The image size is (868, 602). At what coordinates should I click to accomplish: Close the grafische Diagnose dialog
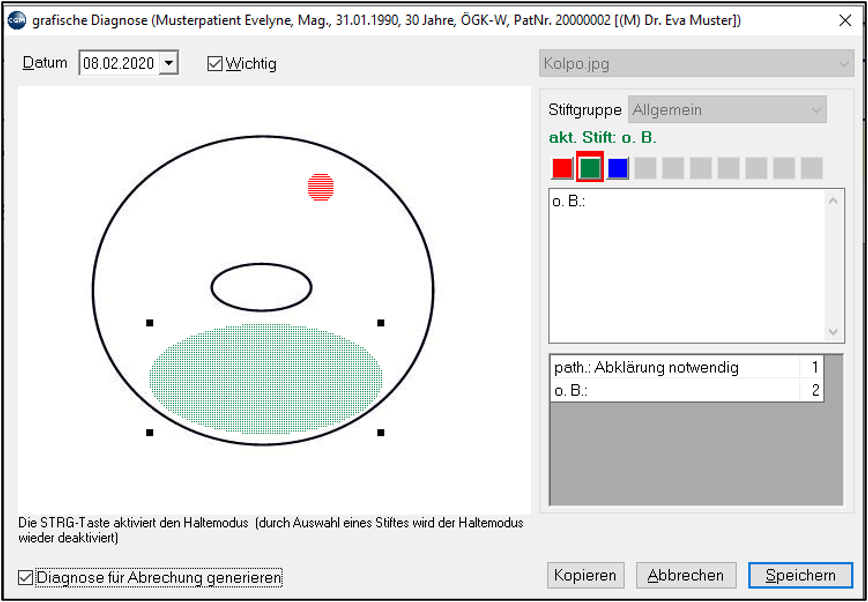[x=845, y=21]
